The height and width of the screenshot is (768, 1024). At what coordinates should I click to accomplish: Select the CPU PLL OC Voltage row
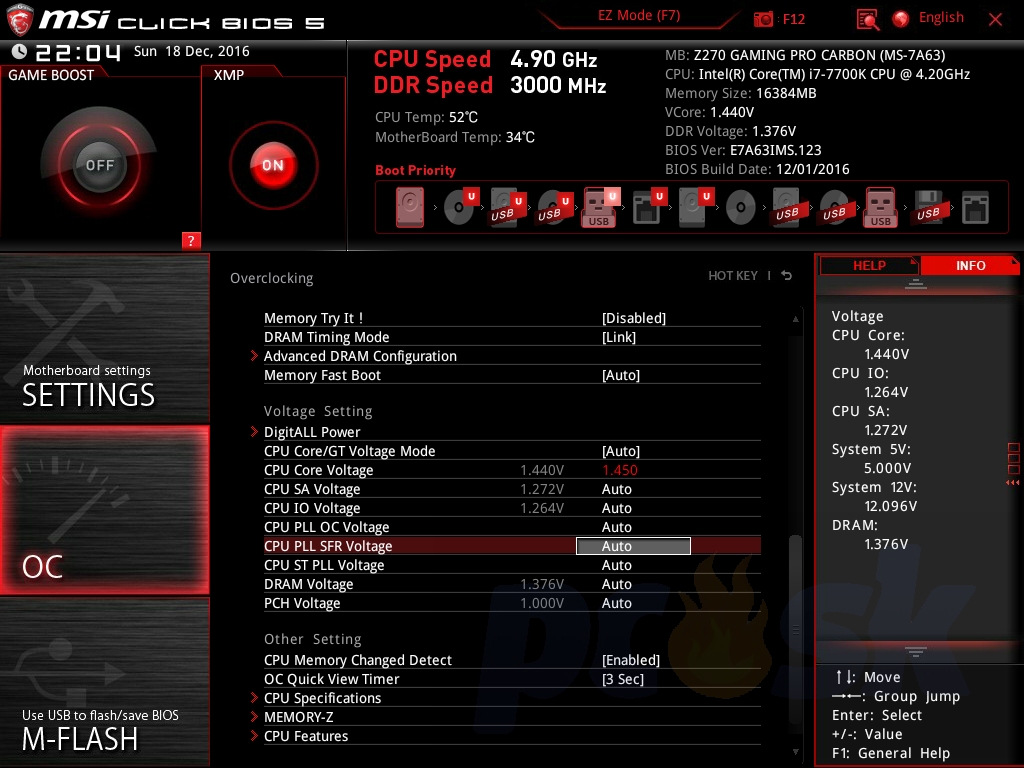pyautogui.click(x=512, y=527)
